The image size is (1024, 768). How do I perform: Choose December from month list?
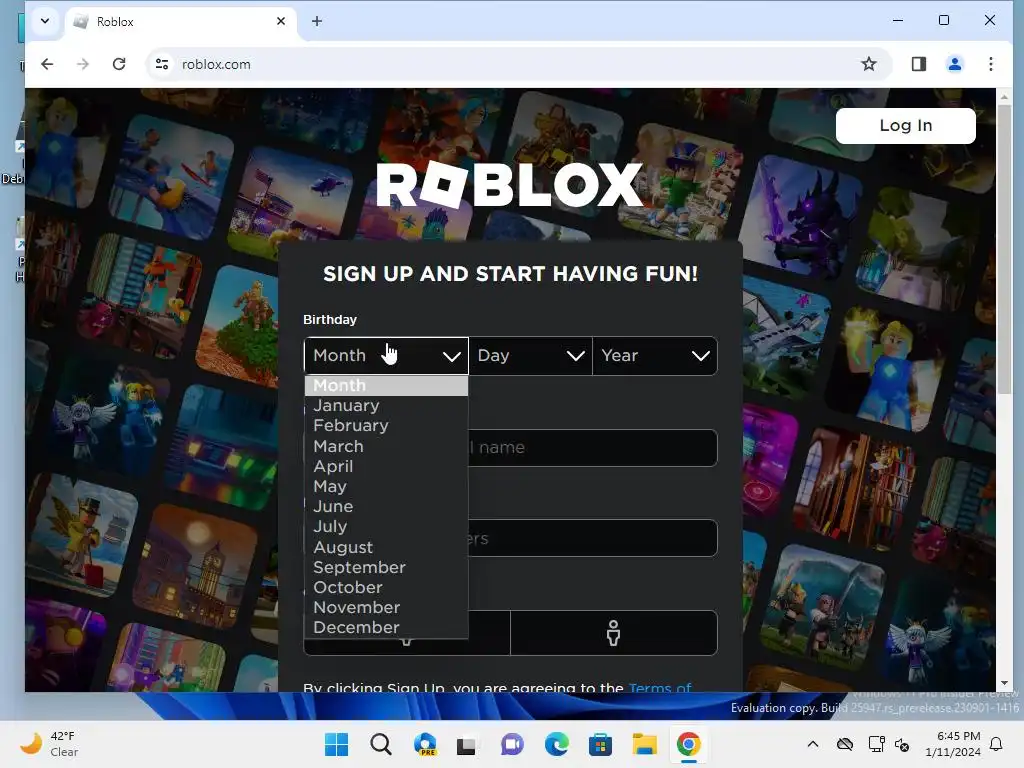click(x=386, y=628)
